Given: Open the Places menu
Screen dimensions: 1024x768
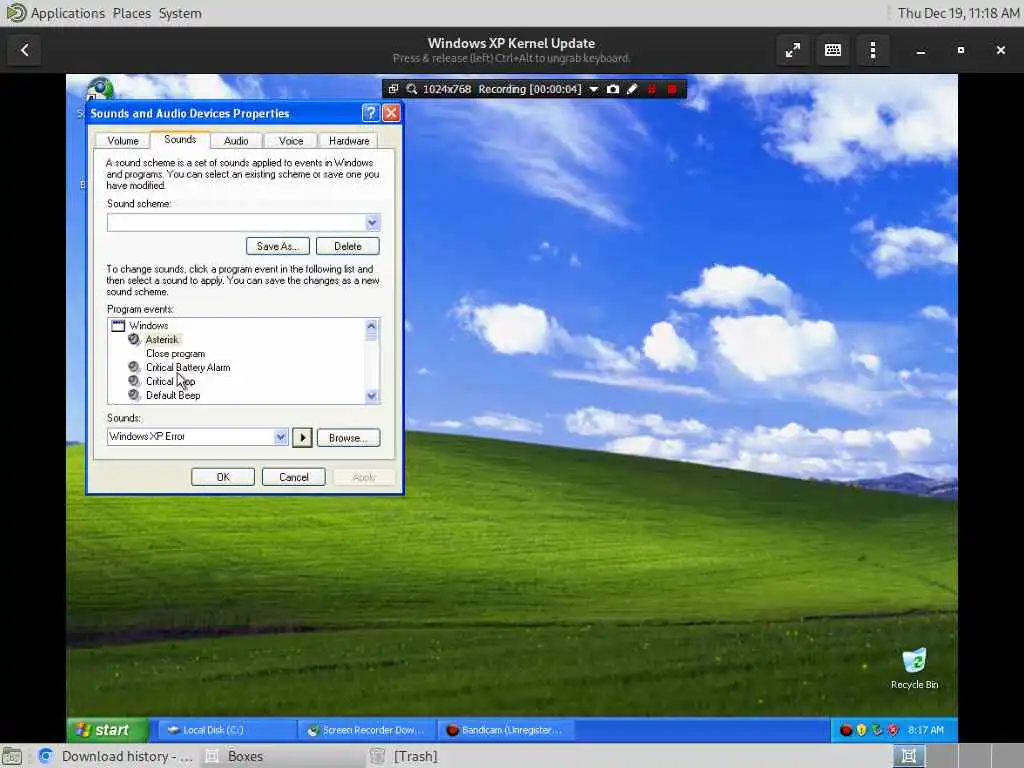Looking at the screenshot, I should tap(131, 13).
